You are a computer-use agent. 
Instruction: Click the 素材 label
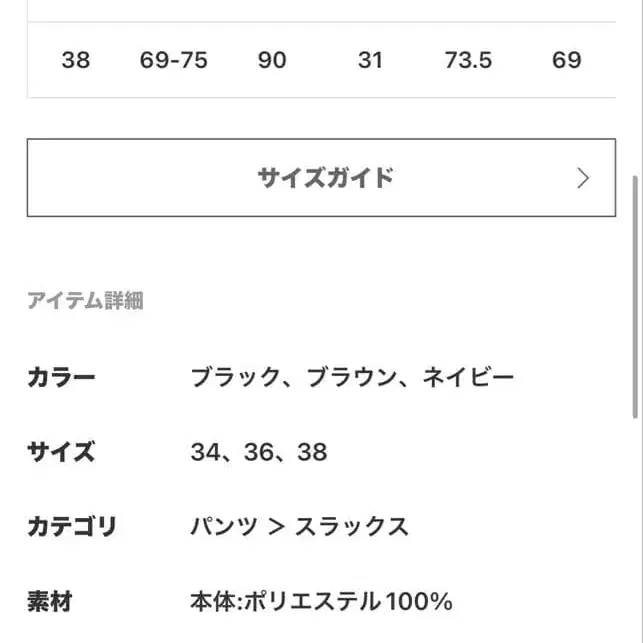pos(50,602)
